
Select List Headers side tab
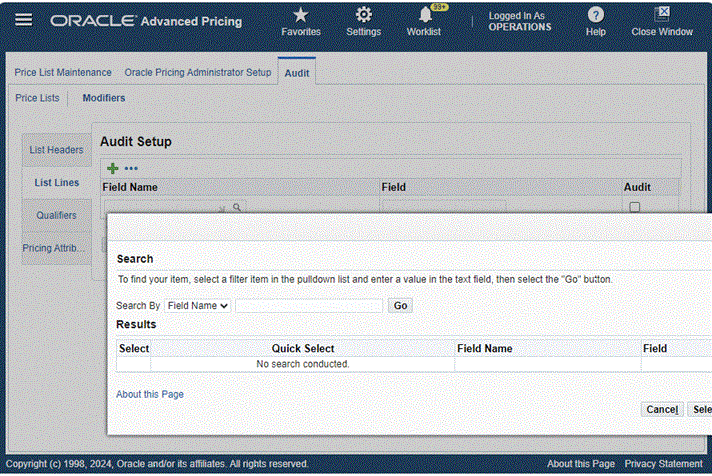[x=57, y=150]
